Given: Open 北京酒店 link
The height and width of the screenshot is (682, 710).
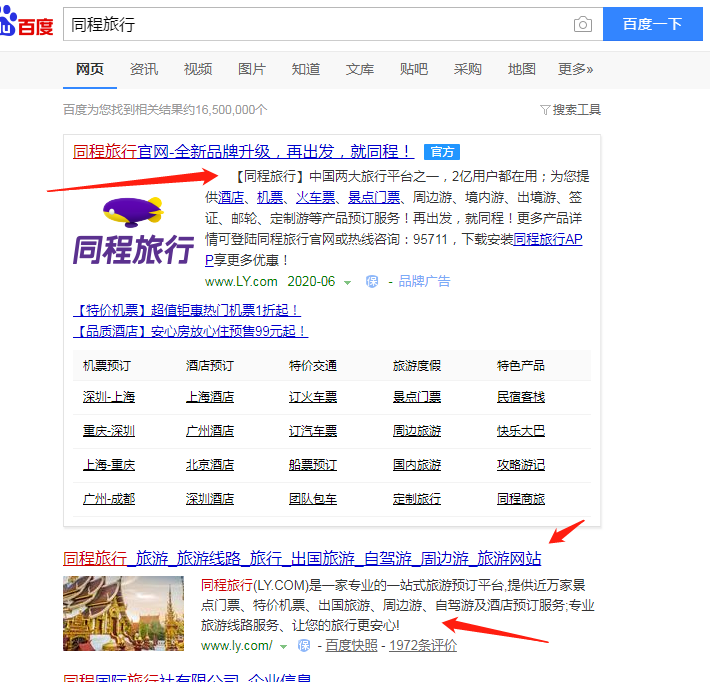Looking at the screenshot, I should 210,465.
